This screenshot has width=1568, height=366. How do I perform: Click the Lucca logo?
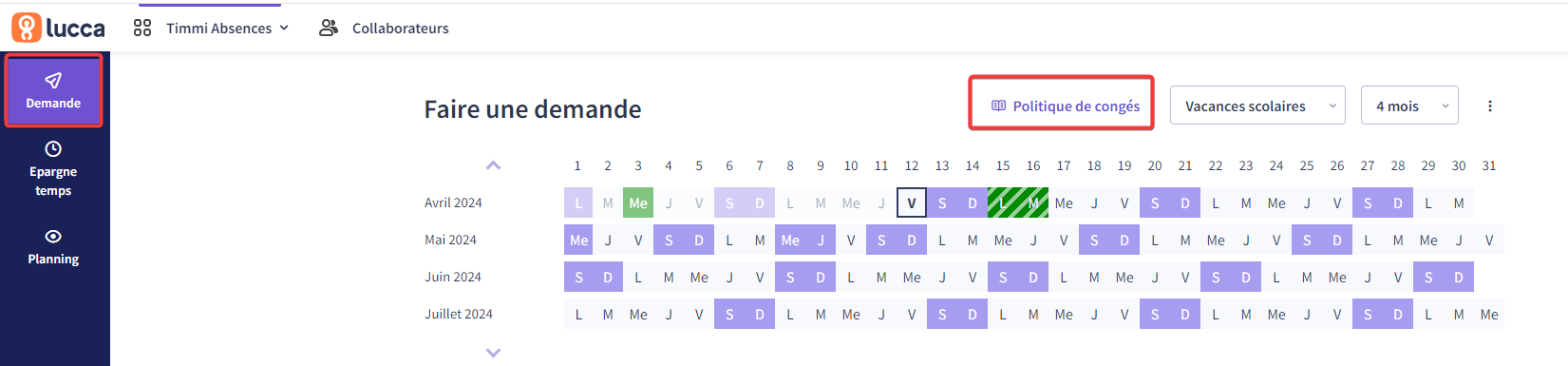pyautogui.click(x=58, y=28)
